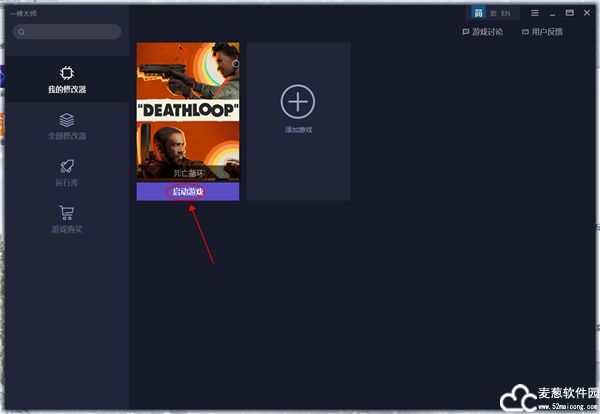This screenshot has height=414, width=600.
Task: Click into the search input field
Action: coord(72,32)
